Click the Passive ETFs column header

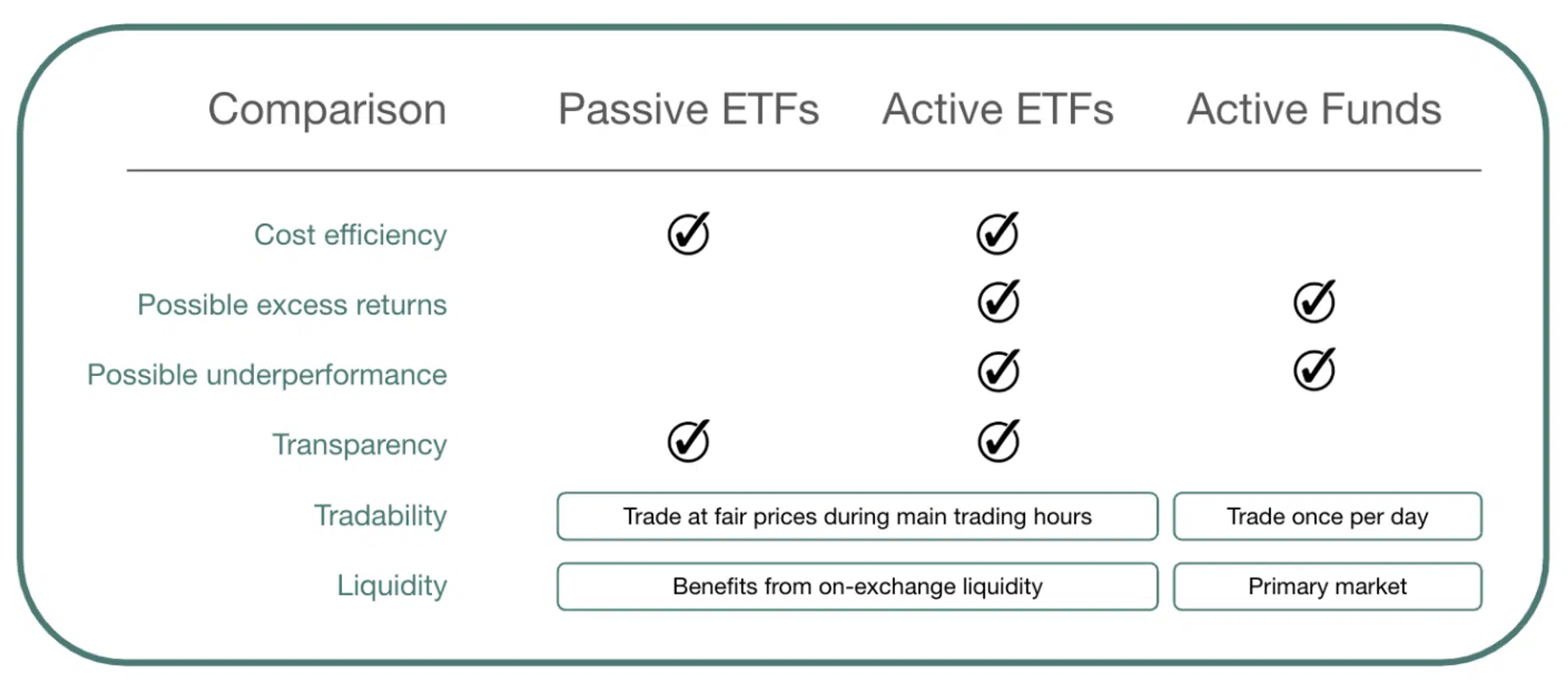[688, 109]
